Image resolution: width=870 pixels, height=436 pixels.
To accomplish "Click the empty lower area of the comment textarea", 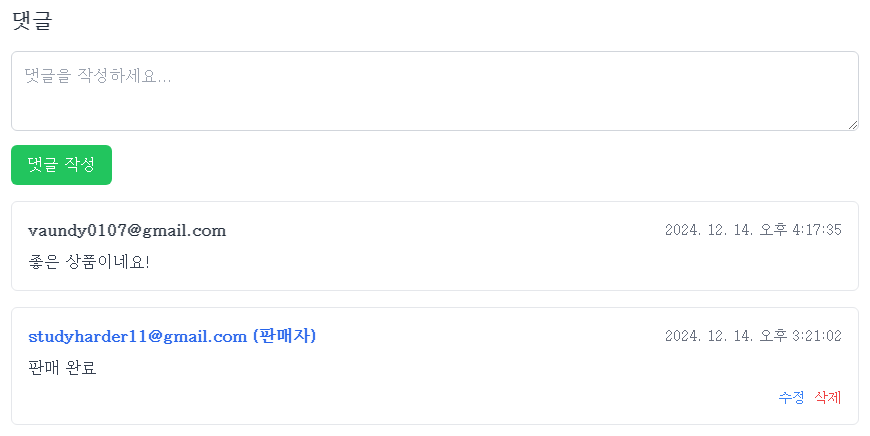I will [x=435, y=111].
